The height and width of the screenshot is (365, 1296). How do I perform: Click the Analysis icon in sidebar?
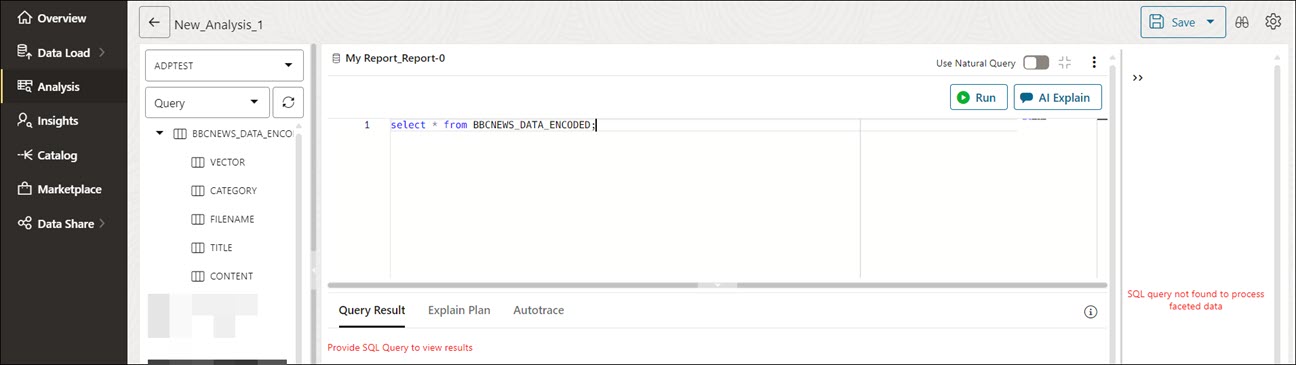pyautogui.click(x=25, y=87)
